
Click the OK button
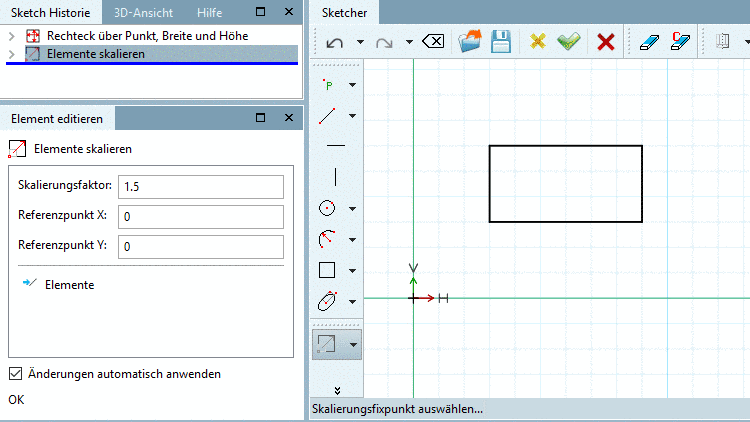pos(16,400)
